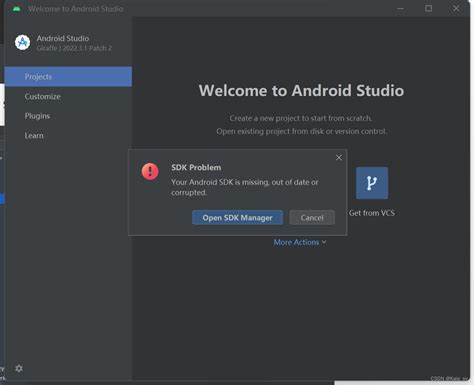Select the Projects sidebar tab
This screenshot has width=474, height=385.
point(68,77)
